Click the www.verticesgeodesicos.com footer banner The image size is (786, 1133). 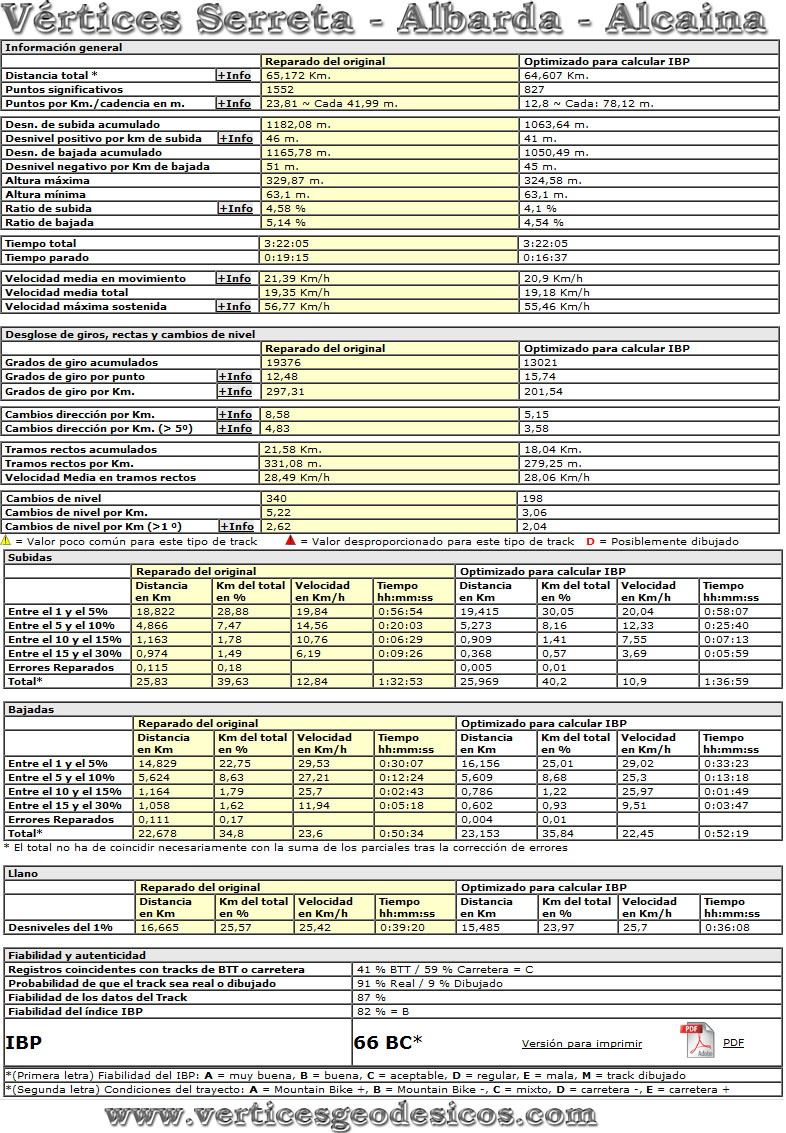(350, 1115)
